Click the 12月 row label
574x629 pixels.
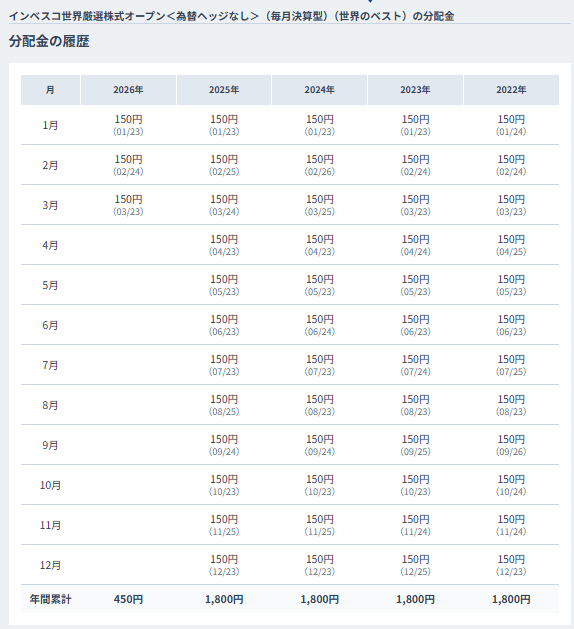pyautogui.click(x=50, y=565)
